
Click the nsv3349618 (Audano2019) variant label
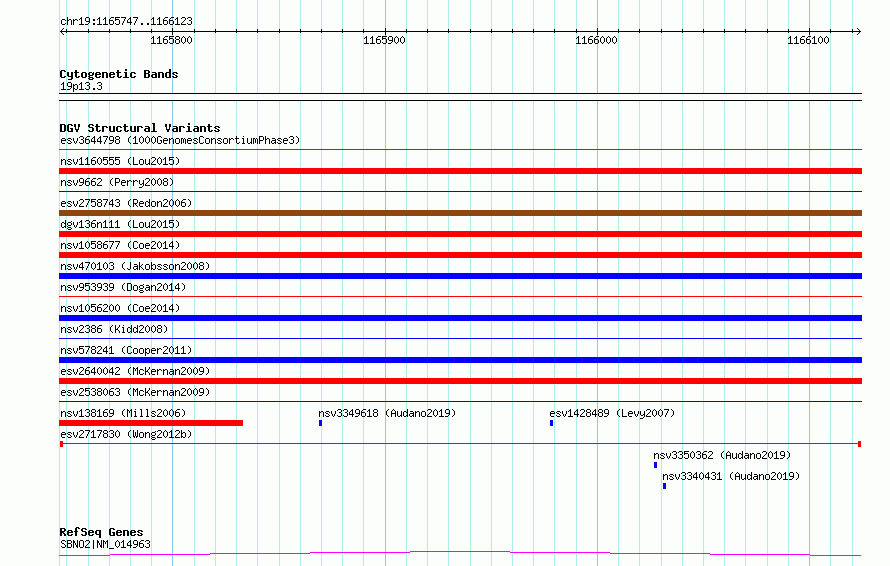click(x=387, y=413)
